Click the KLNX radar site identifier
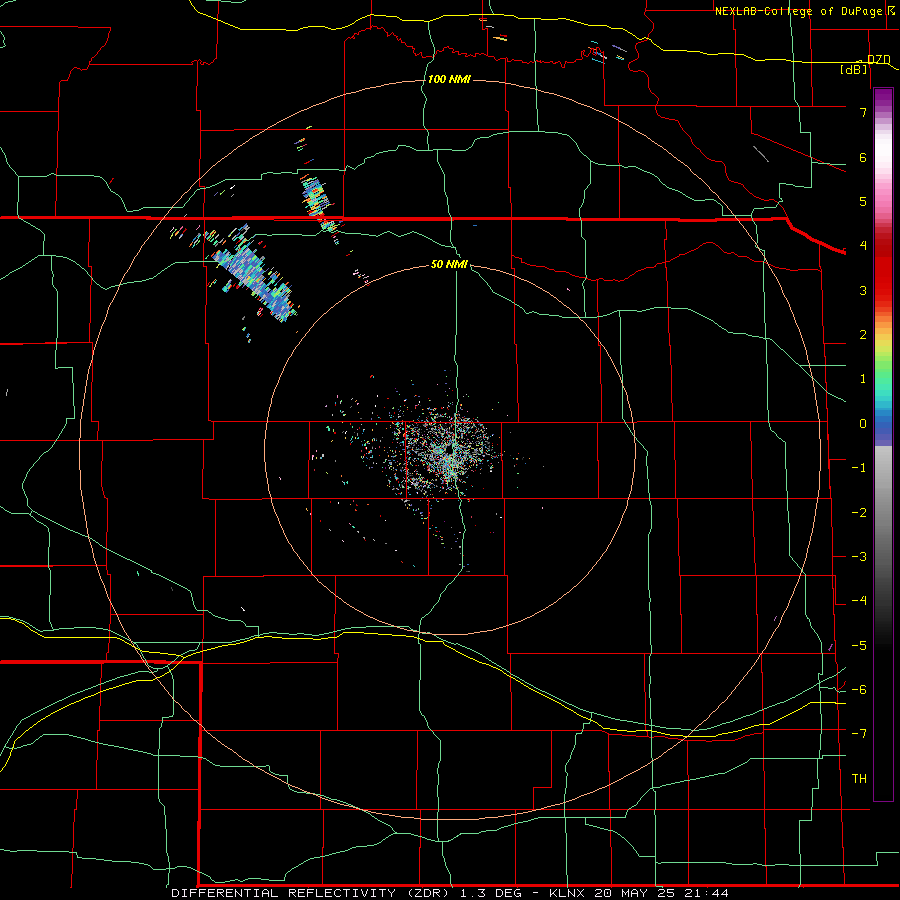The image size is (900, 900). point(567,893)
